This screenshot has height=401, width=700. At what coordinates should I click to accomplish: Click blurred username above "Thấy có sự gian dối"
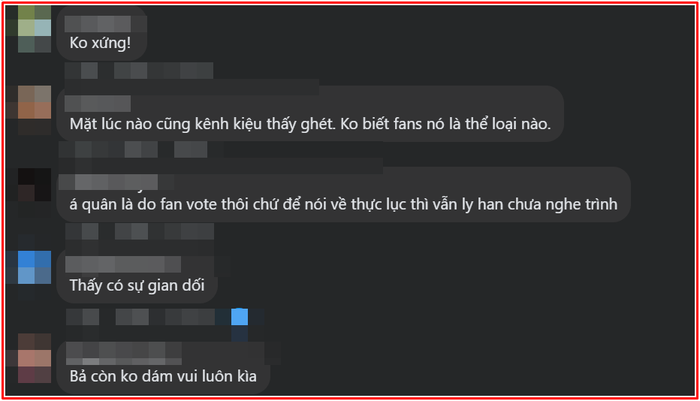click(123, 264)
